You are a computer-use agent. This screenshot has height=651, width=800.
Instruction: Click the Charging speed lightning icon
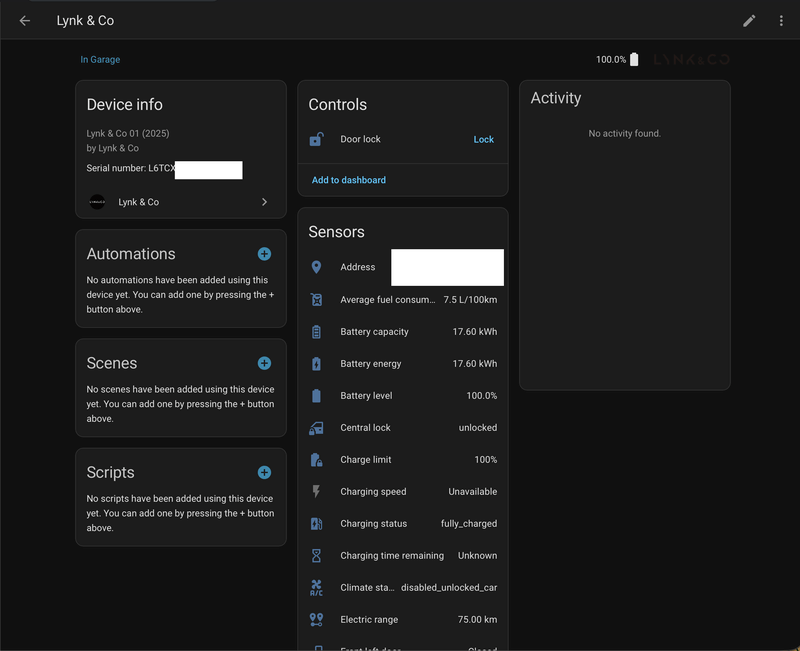316,491
